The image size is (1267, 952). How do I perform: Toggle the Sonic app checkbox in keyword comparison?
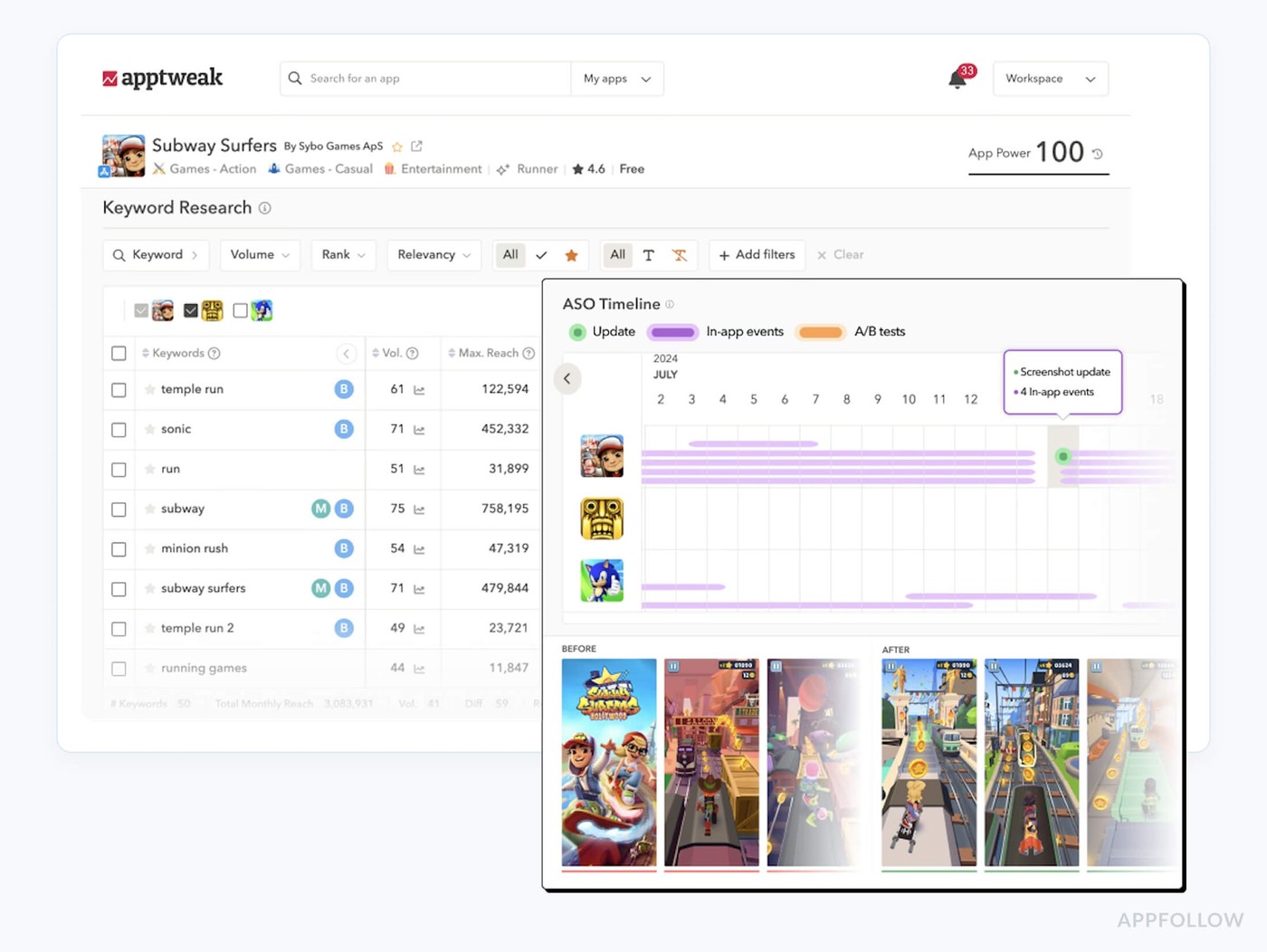point(239,310)
